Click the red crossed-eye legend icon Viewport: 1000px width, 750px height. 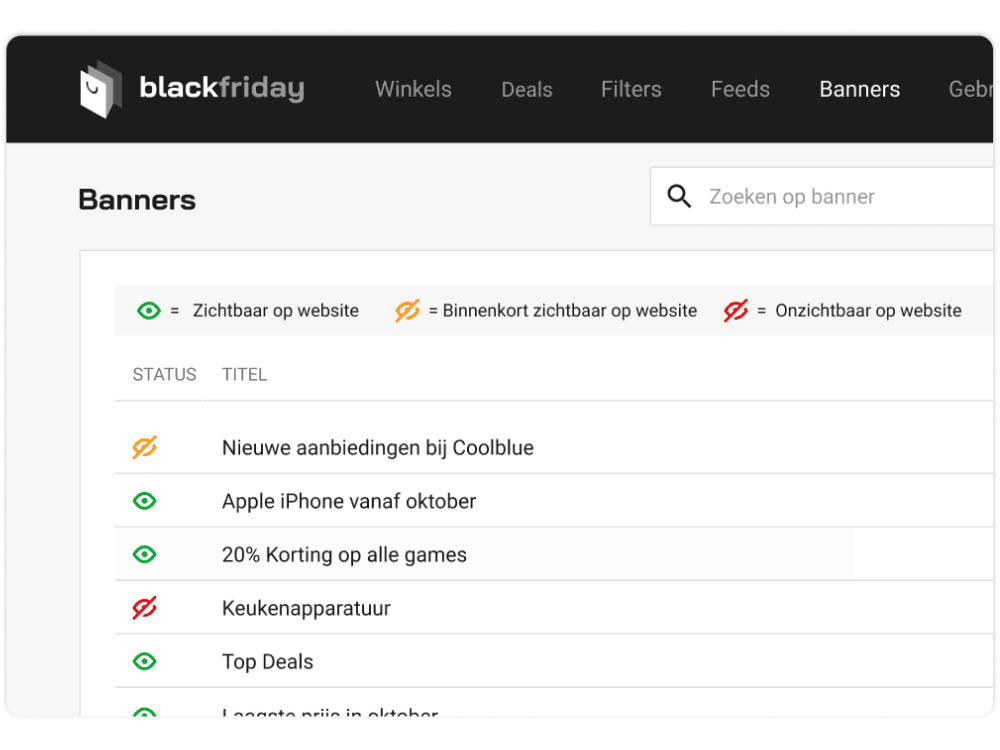pos(735,311)
